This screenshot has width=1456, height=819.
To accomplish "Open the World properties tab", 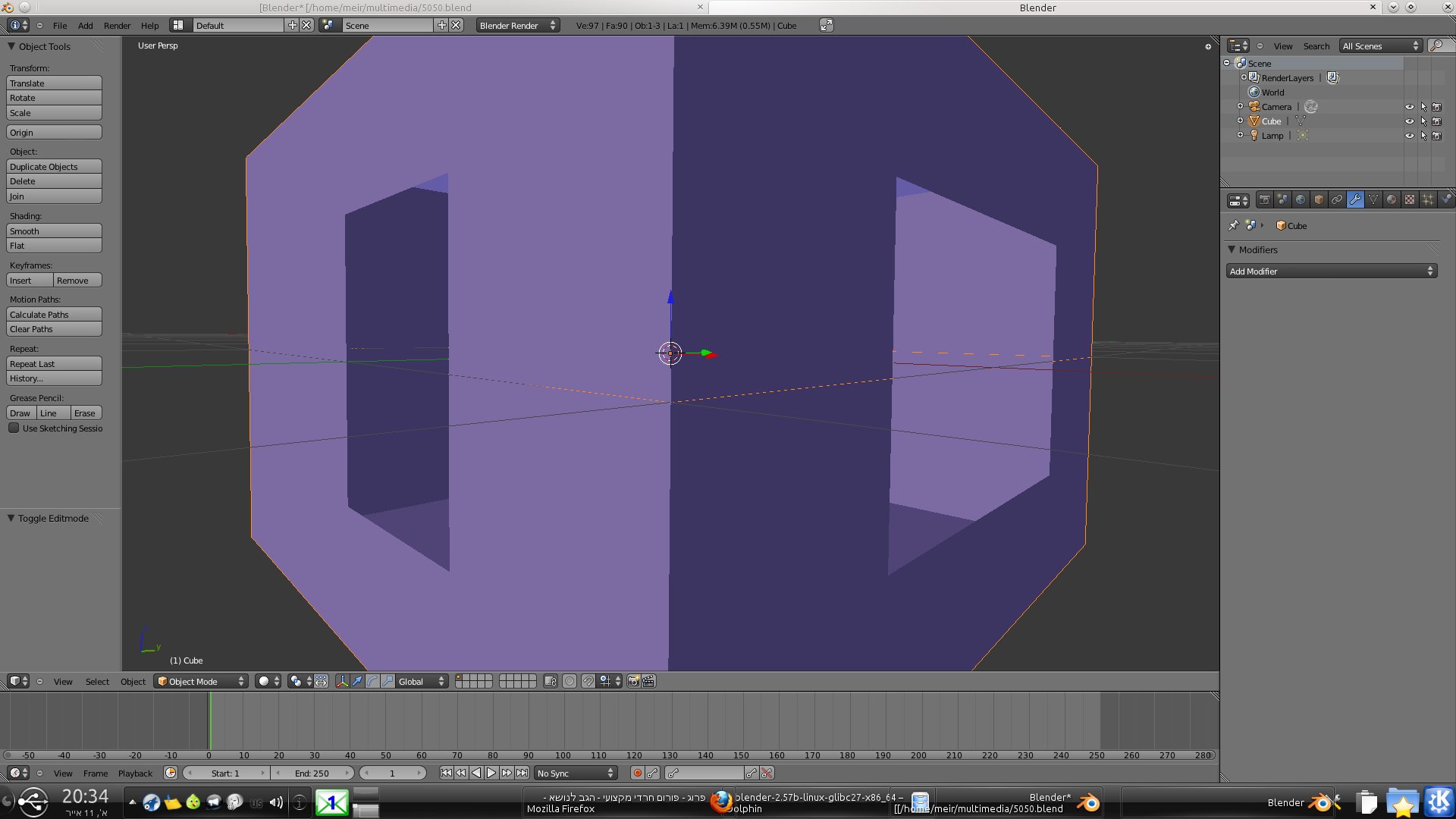I will coord(1301,200).
